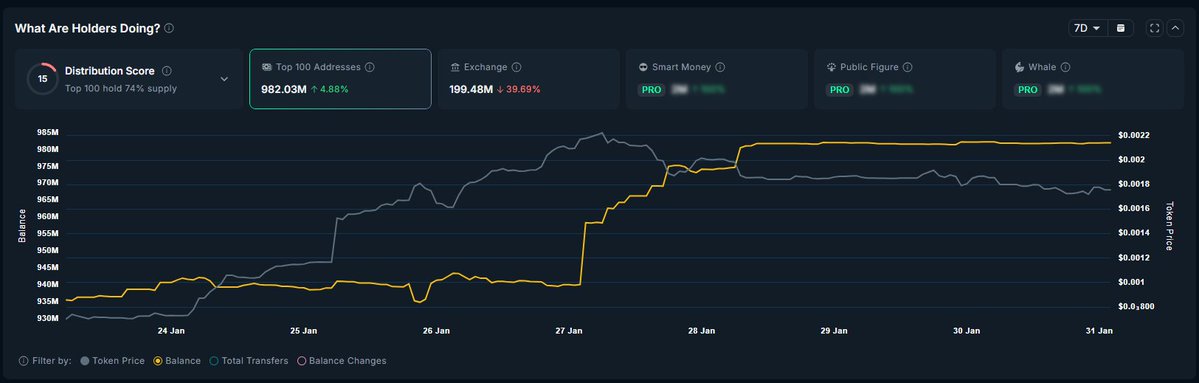Click the Filter by info icon
This screenshot has height=383, width=1199.
coord(23,361)
